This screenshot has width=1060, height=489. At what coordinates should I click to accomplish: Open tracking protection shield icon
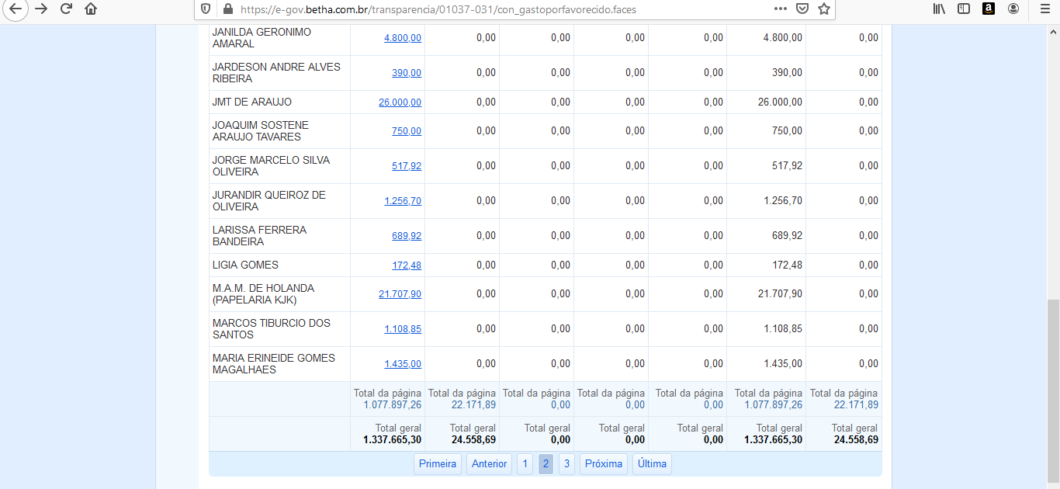point(206,9)
